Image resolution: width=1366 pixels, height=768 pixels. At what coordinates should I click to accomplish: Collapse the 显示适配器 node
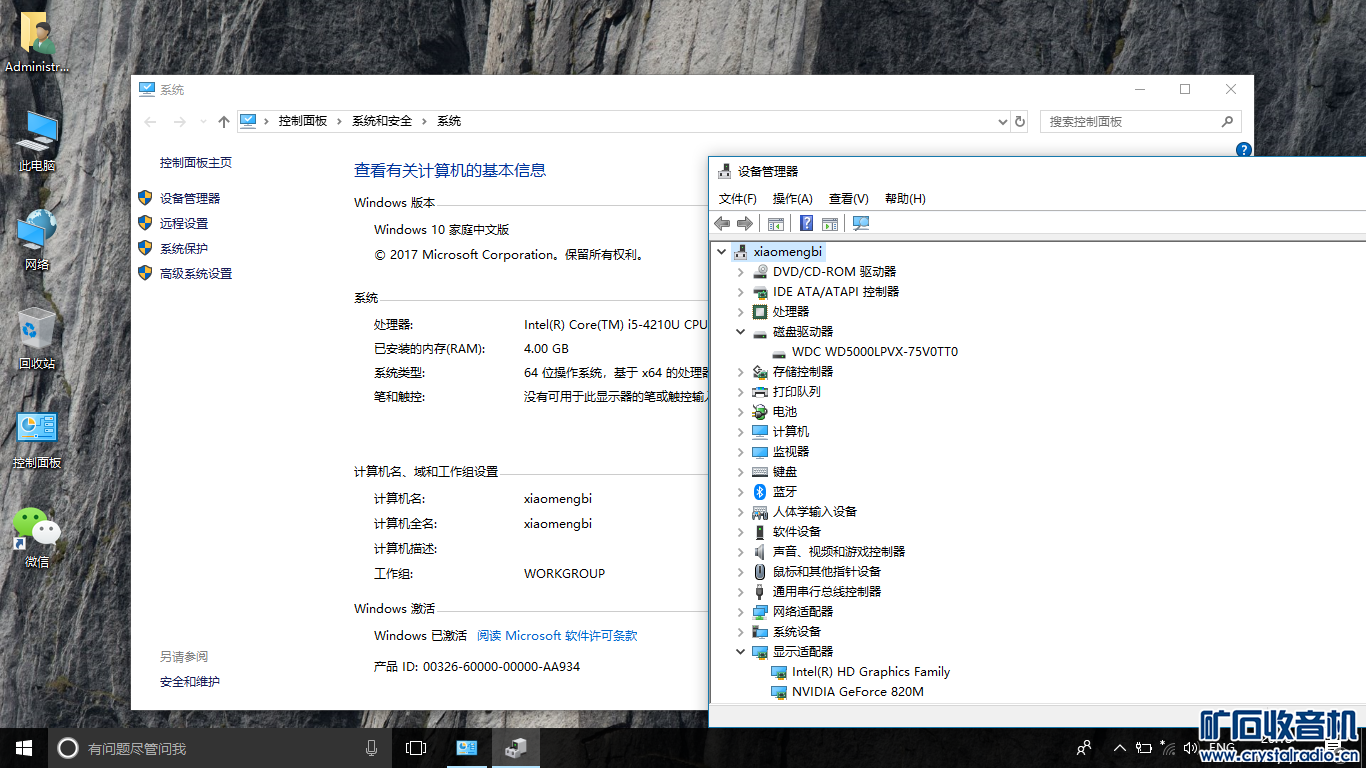(x=741, y=652)
